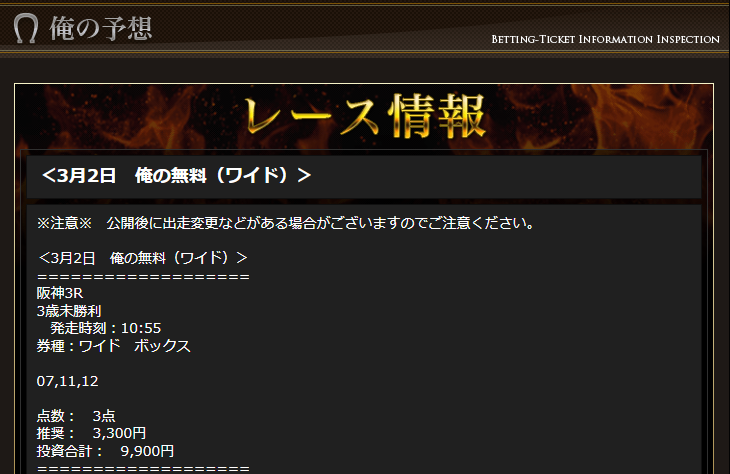Click the lower ==== divider line
This screenshot has width=730, height=474.
coord(143,468)
